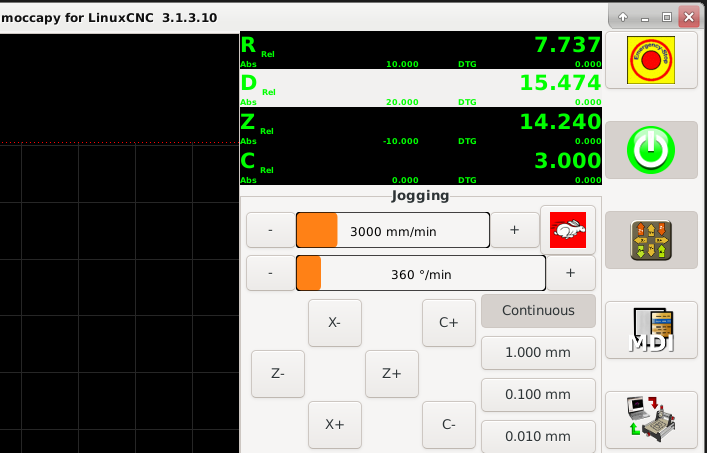The height and width of the screenshot is (453, 707).
Task: Open MDI mode
Action: (x=651, y=330)
